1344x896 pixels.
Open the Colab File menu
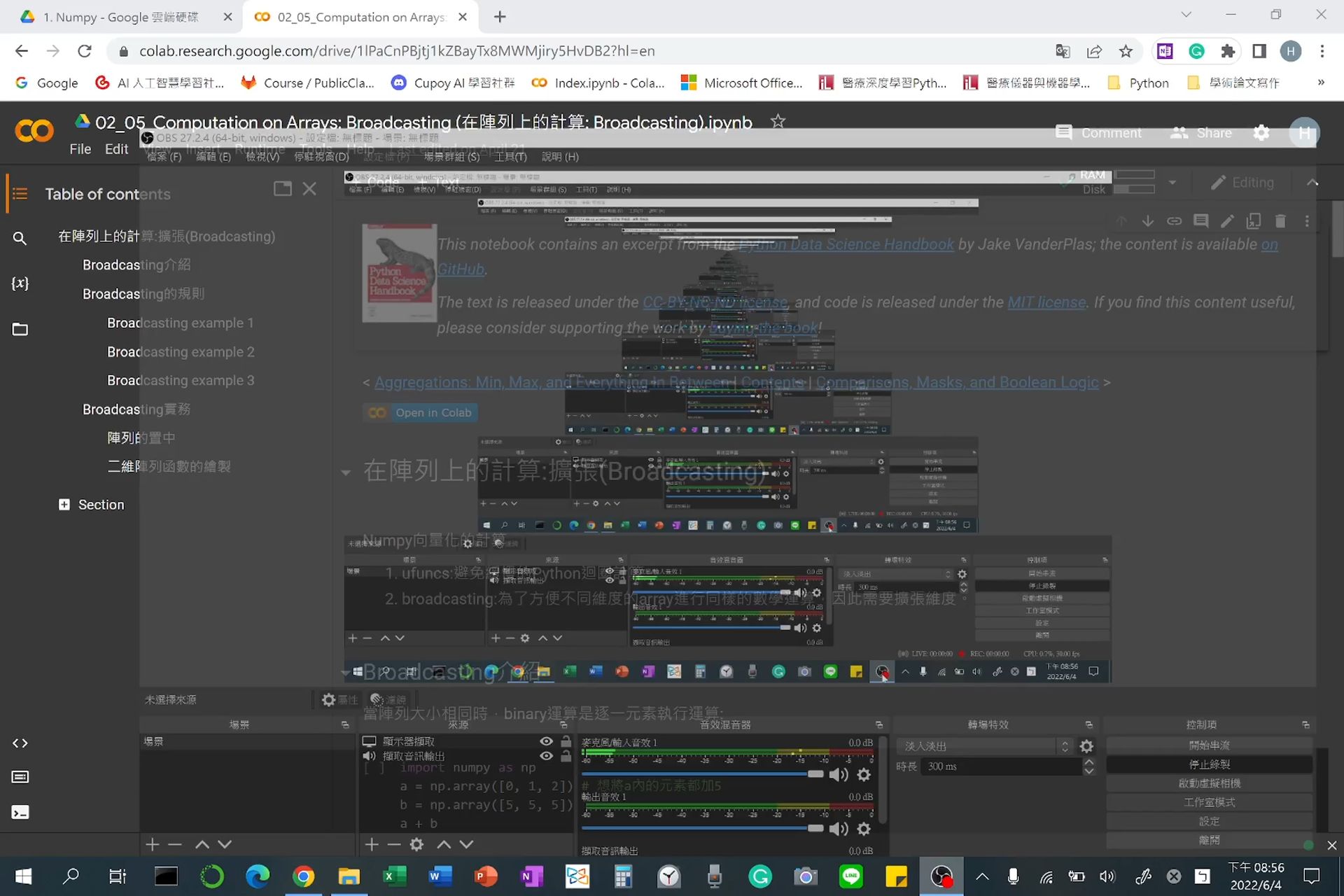tap(80, 149)
